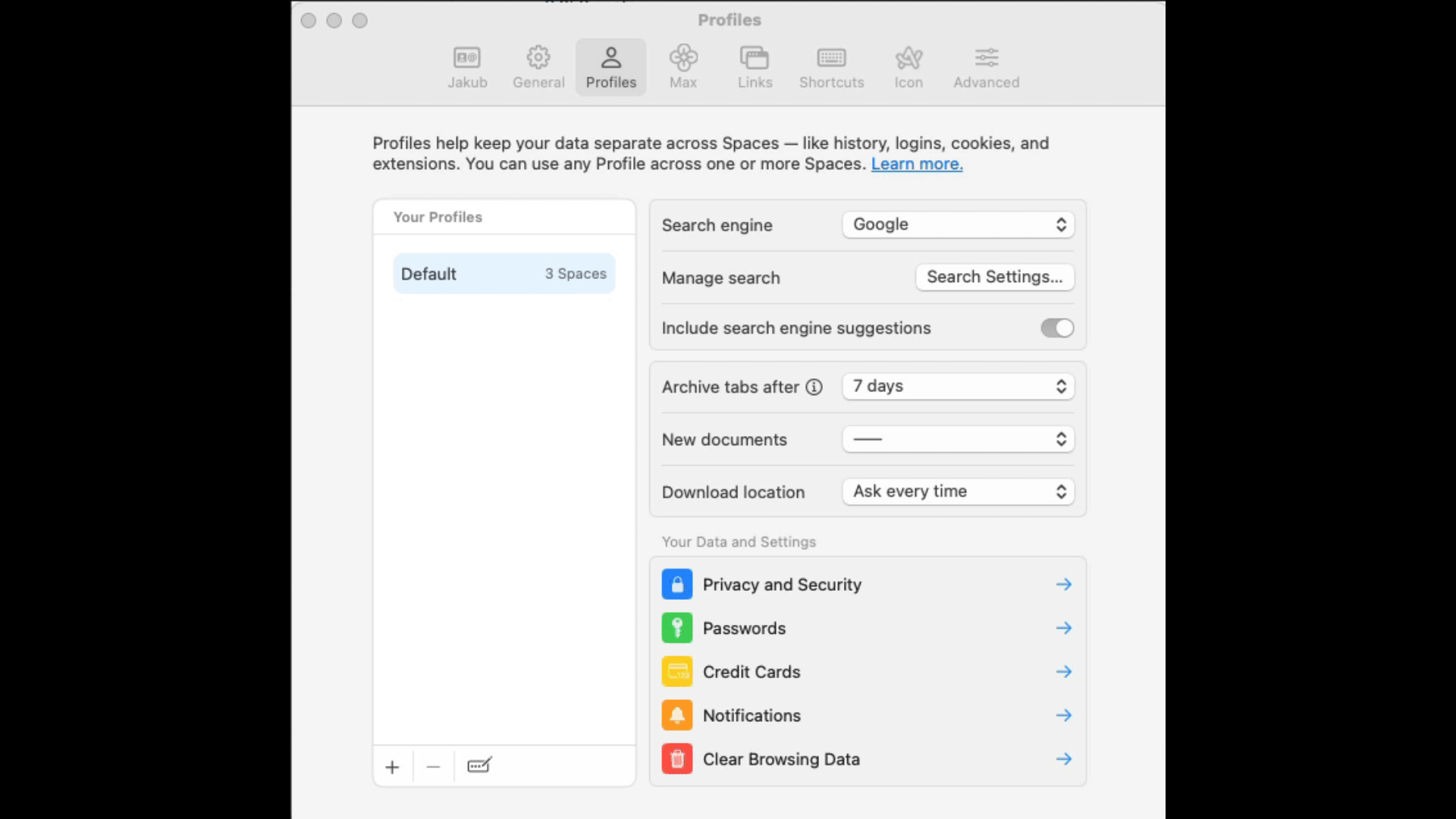Image resolution: width=1456 pixels, height=819 pixels.
Task: Switch to the General tab
Action: pos(538,67)
